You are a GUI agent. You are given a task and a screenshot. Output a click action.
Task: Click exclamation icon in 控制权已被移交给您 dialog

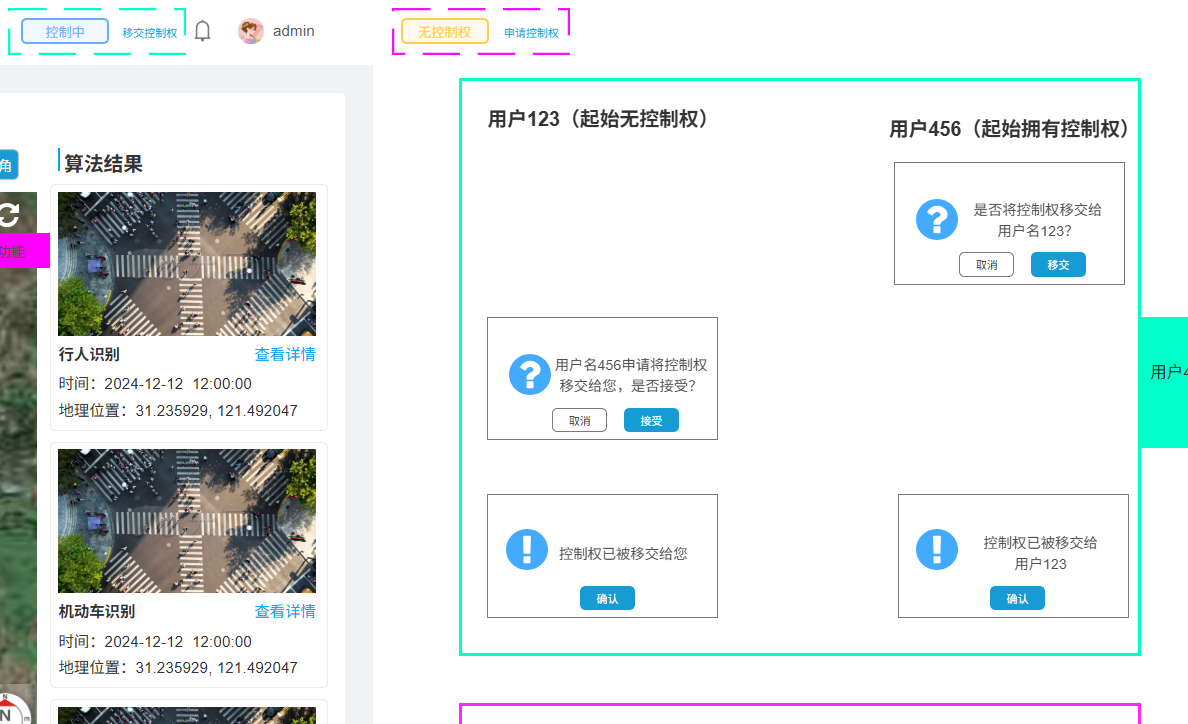point(527,549)
